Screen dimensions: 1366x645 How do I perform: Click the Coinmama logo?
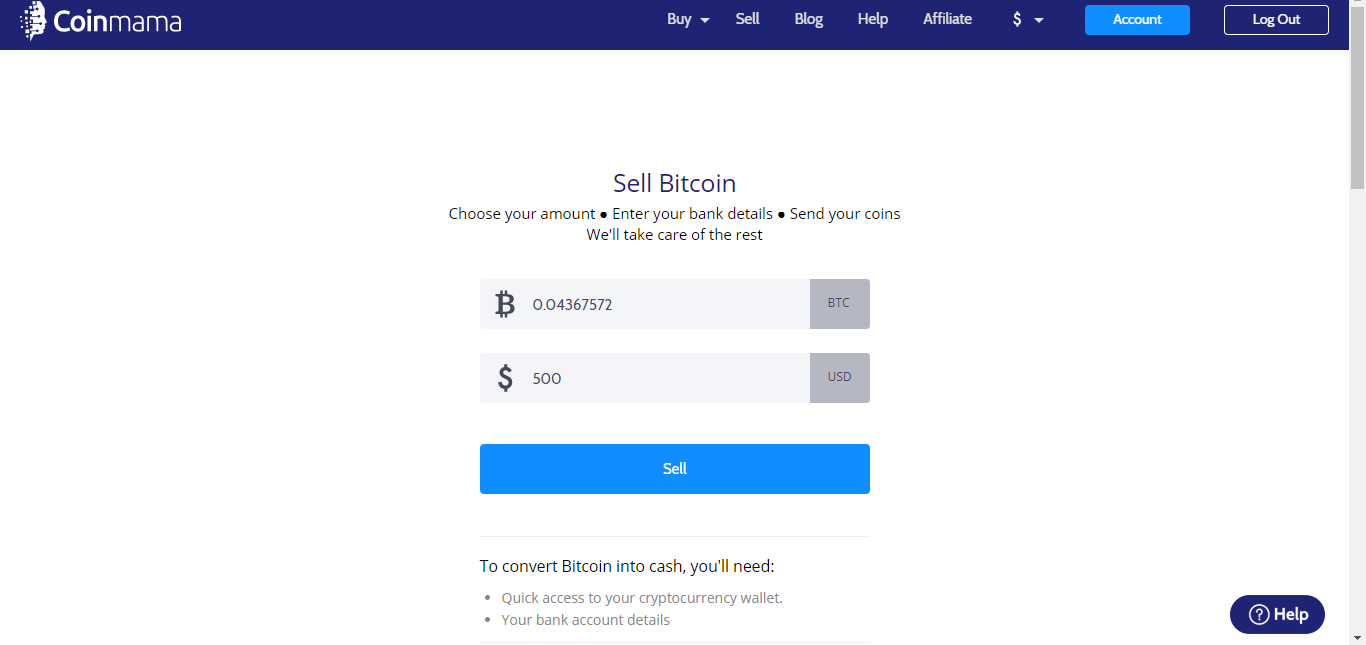[x=100, y=20]
